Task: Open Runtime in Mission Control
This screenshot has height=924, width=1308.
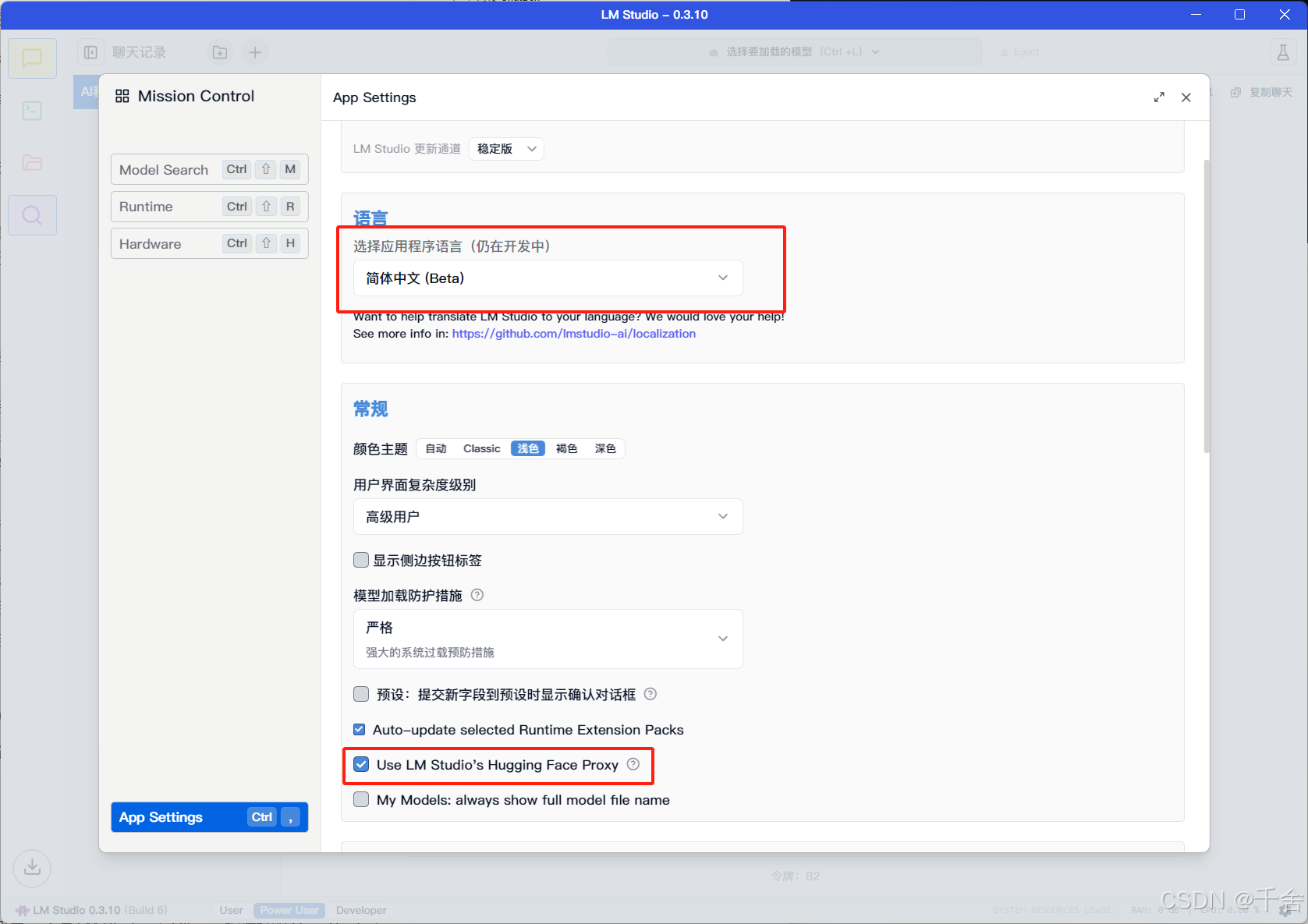Action: (210, 207)
